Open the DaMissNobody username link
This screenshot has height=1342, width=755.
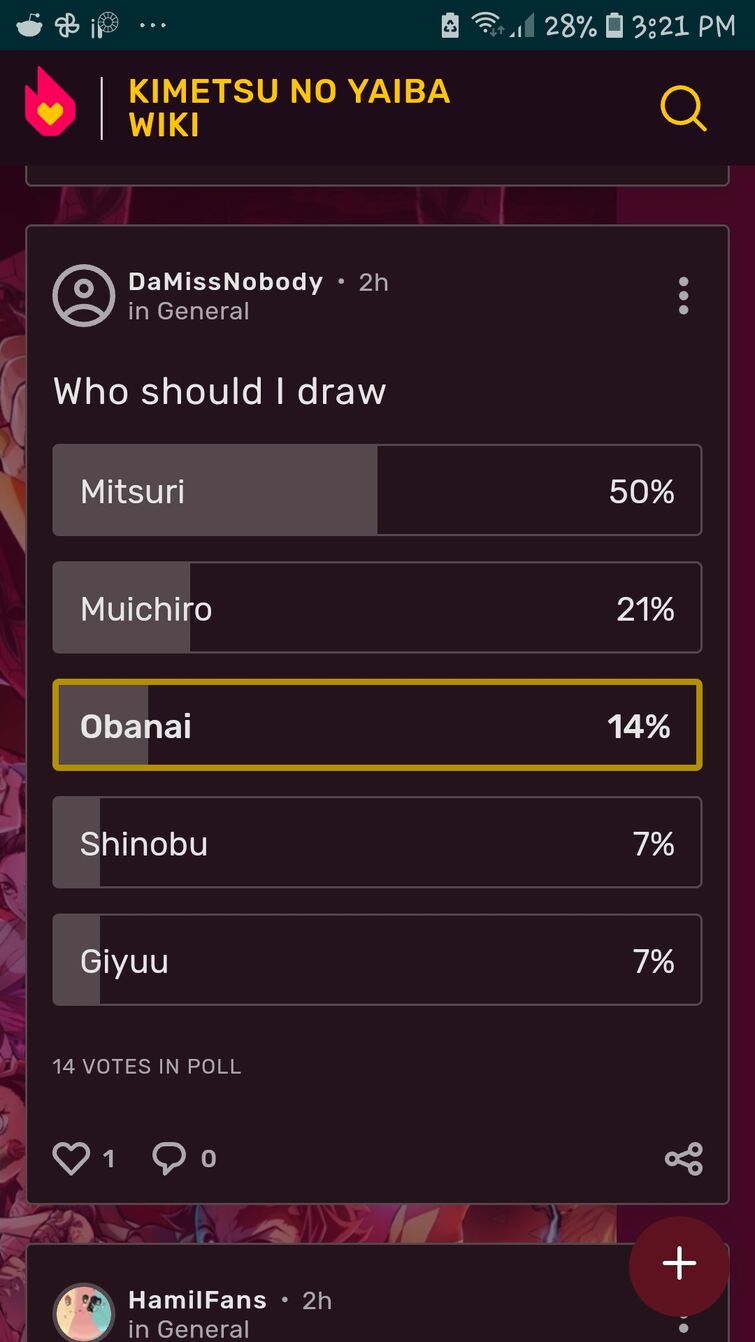(225, 282)
